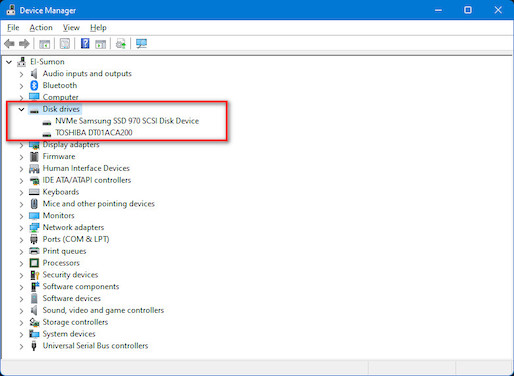Click the Show/Hide console tree icon
This screenshot has width=514, height=376.
click(x=44, y=44)
